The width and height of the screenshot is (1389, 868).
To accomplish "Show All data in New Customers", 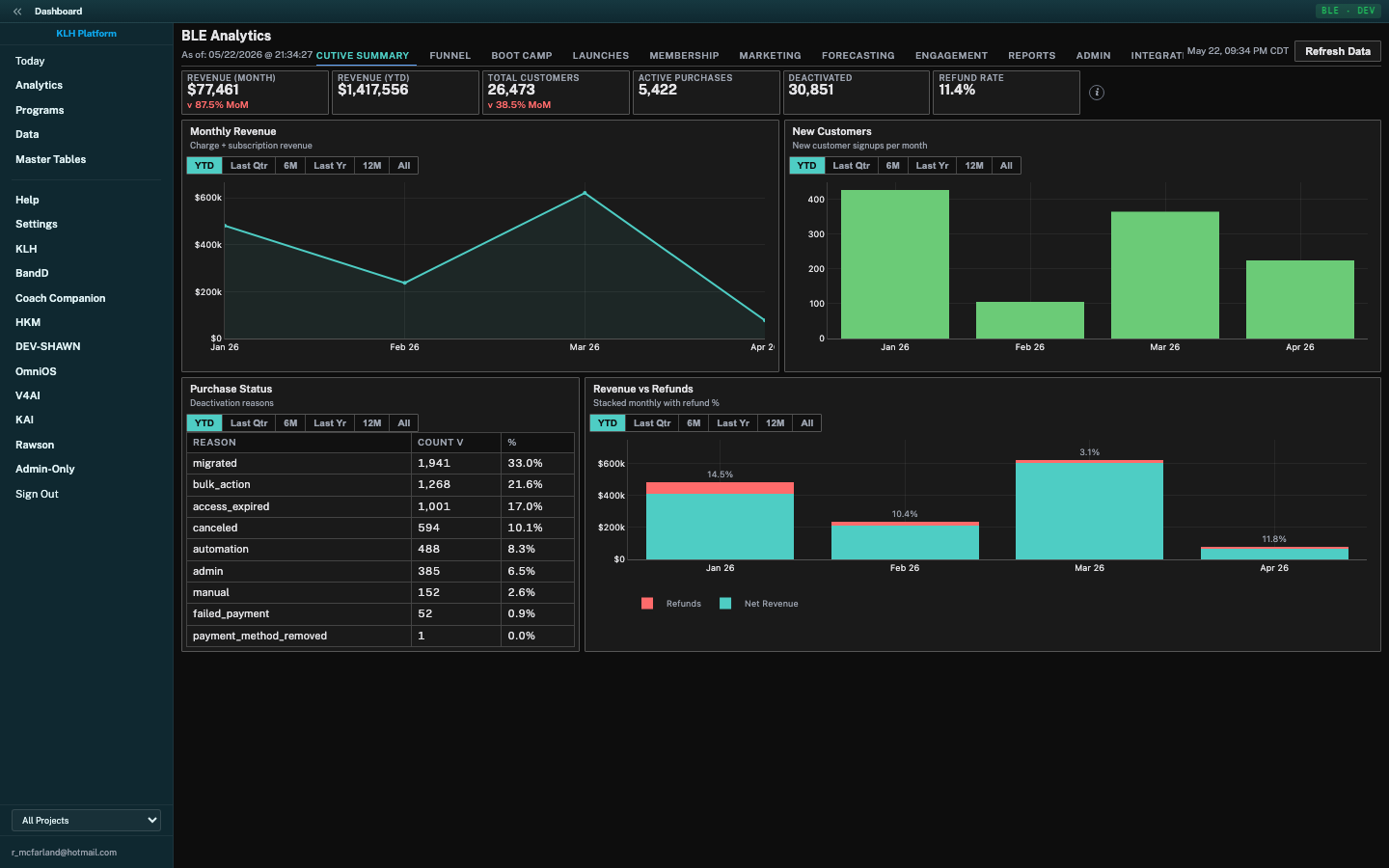I will coord(1007,166).
